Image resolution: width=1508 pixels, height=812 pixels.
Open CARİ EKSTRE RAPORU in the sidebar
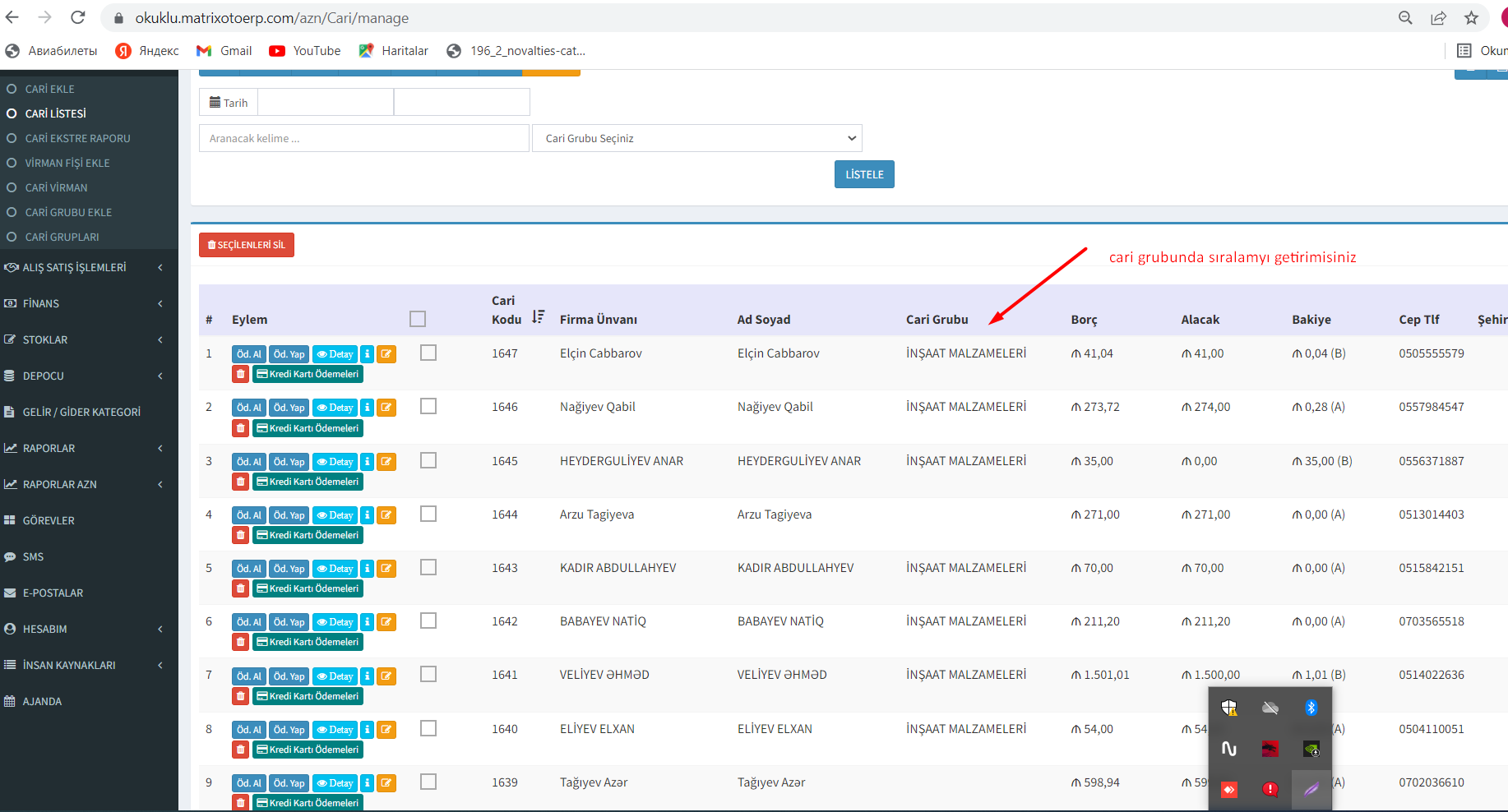(77, 138)
